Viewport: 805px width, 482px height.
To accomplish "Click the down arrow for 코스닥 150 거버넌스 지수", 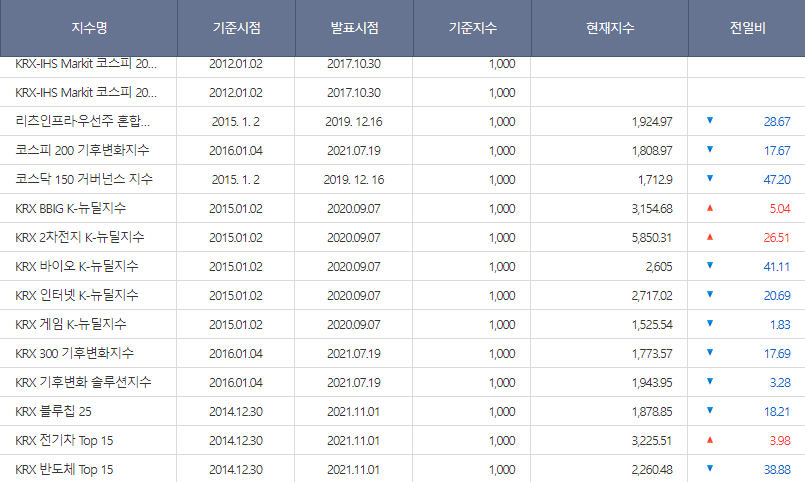I will tap(710, 179).
